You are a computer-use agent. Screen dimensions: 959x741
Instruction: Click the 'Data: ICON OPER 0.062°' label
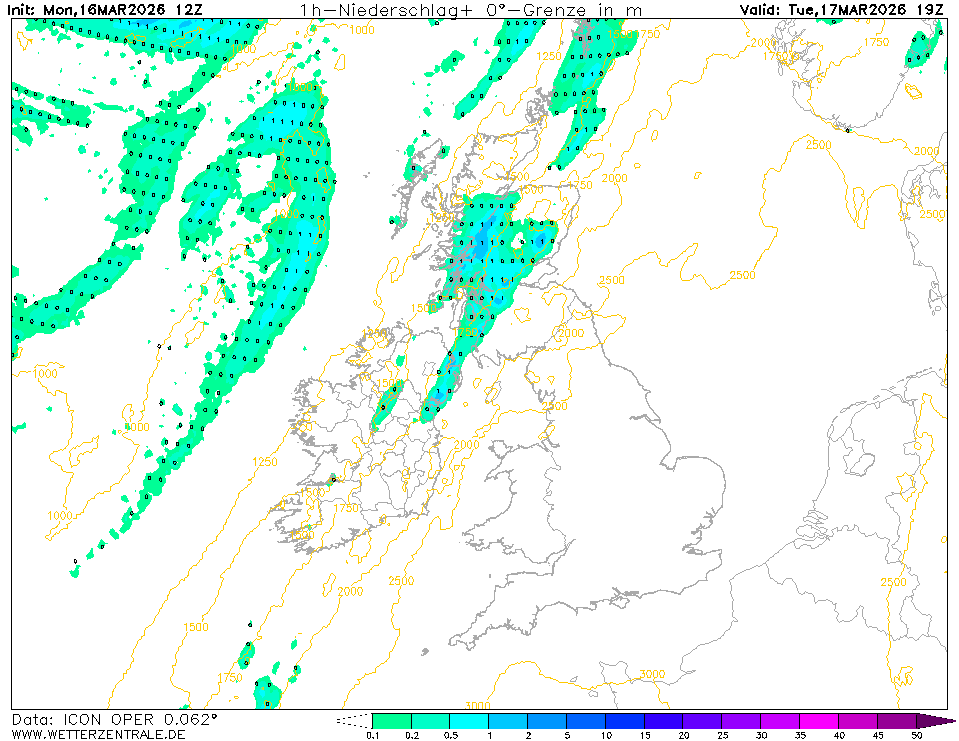click(114, 719)
